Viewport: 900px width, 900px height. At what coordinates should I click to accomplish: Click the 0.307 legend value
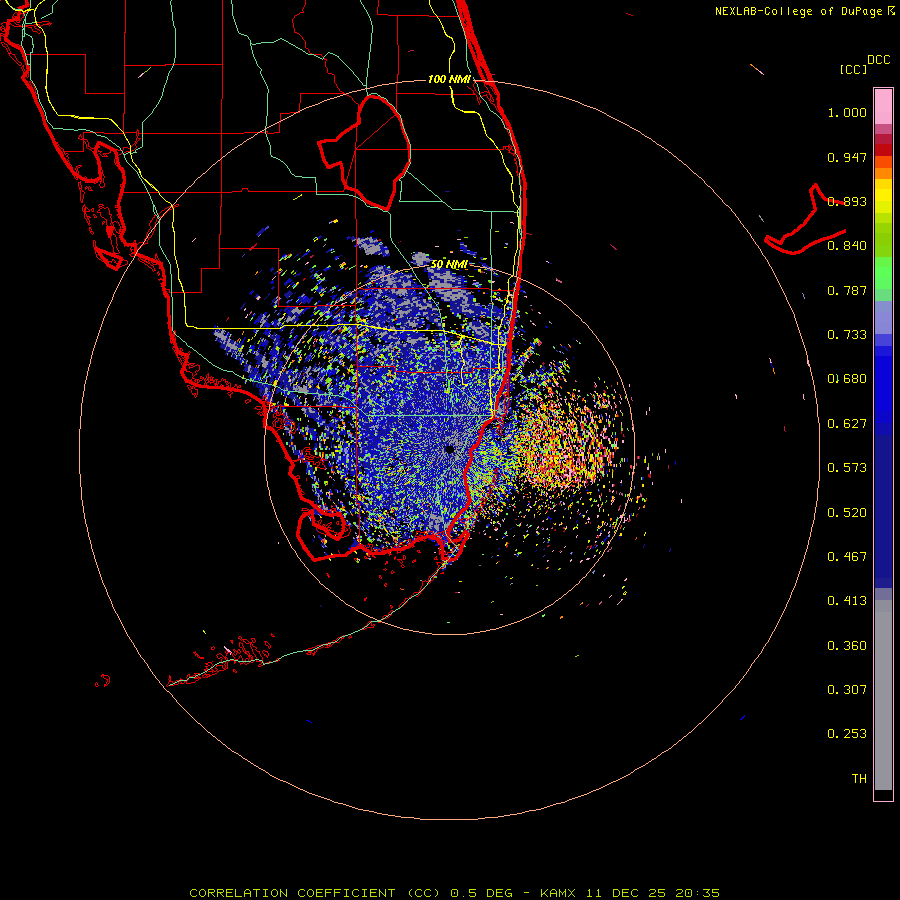(x=847, y=690)
